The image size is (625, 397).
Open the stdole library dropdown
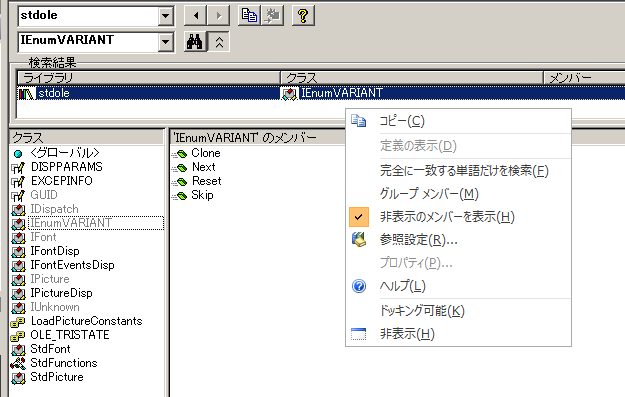click(x=165, y=16)
